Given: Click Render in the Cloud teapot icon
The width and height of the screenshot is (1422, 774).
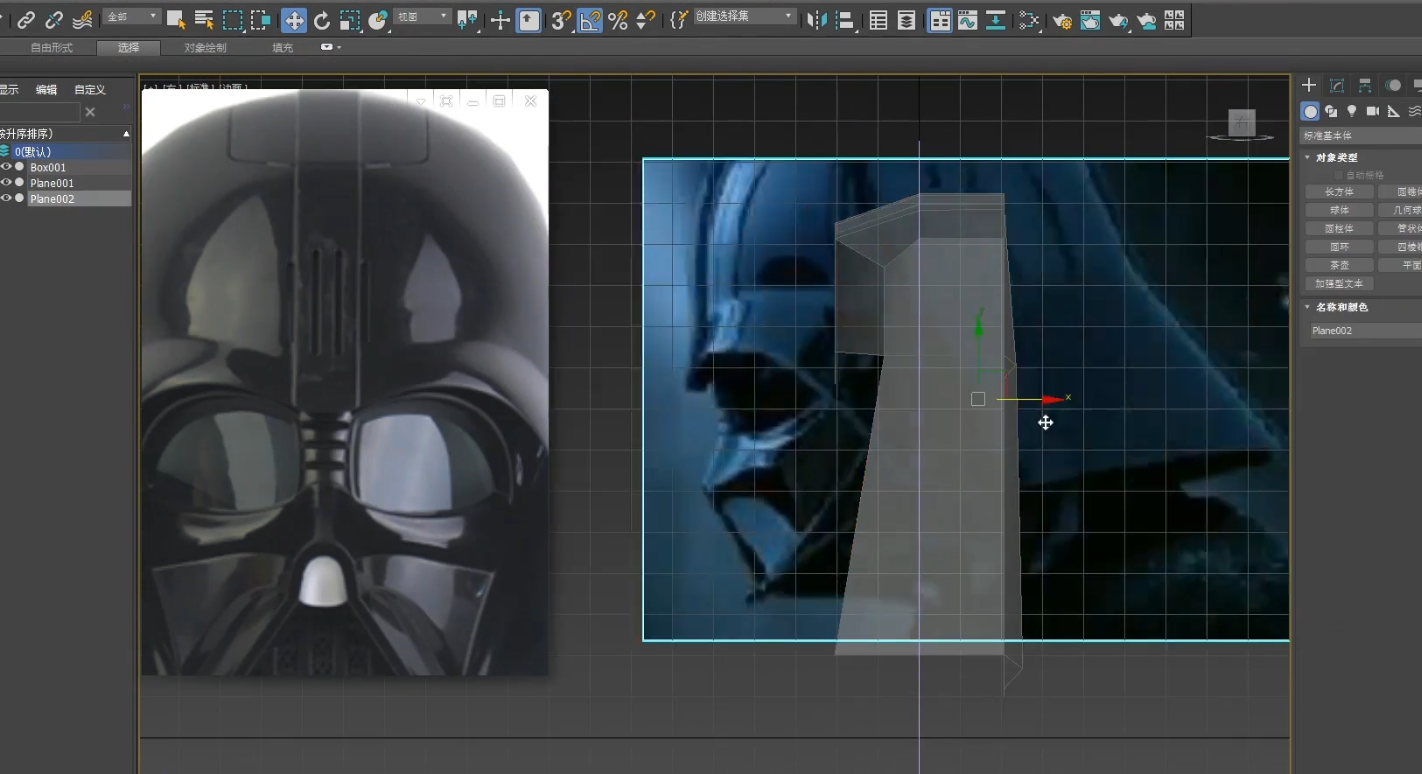Looking at the screenshot, I should point(1146,19).
